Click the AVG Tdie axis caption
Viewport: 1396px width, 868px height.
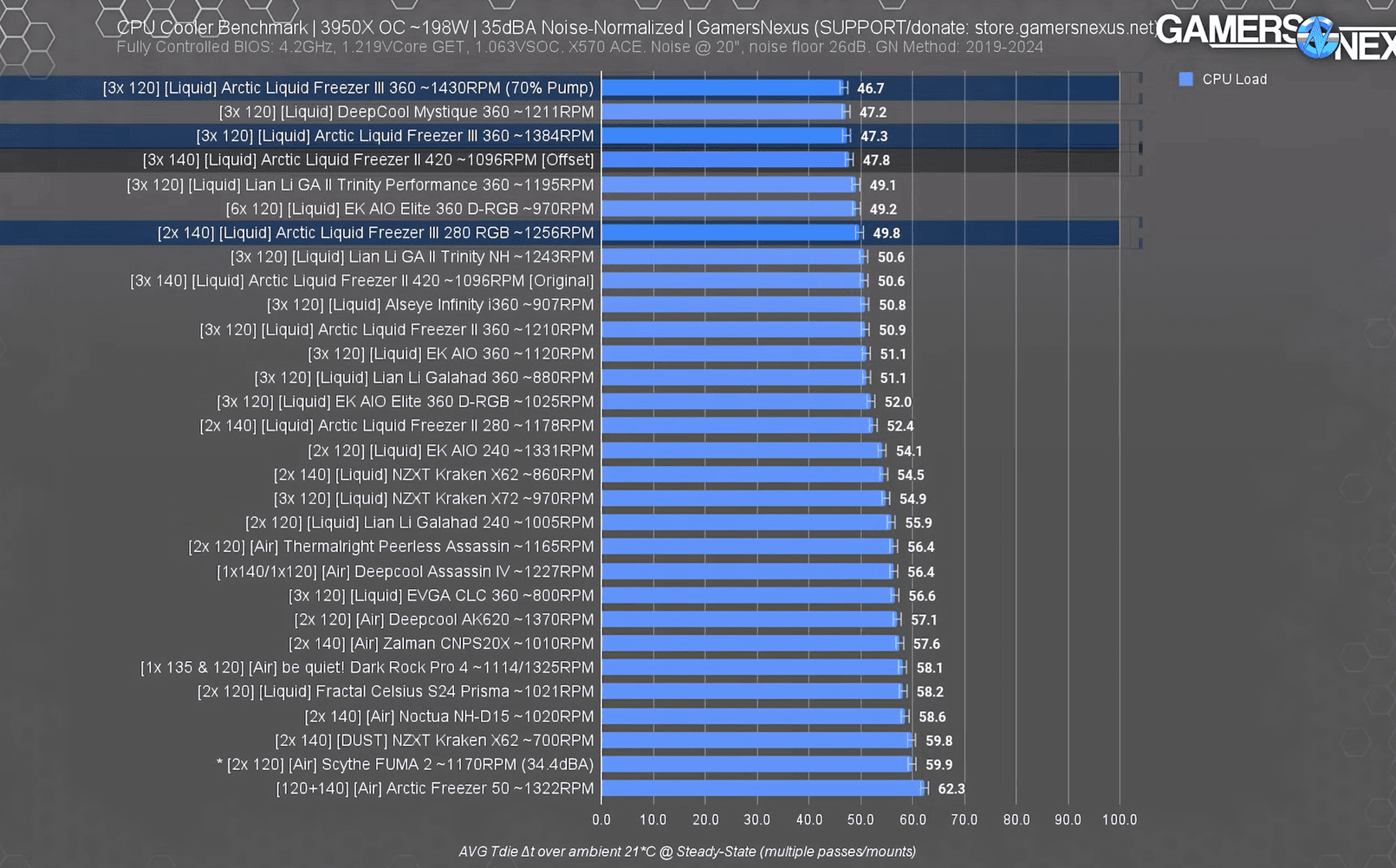click(687, 852)
